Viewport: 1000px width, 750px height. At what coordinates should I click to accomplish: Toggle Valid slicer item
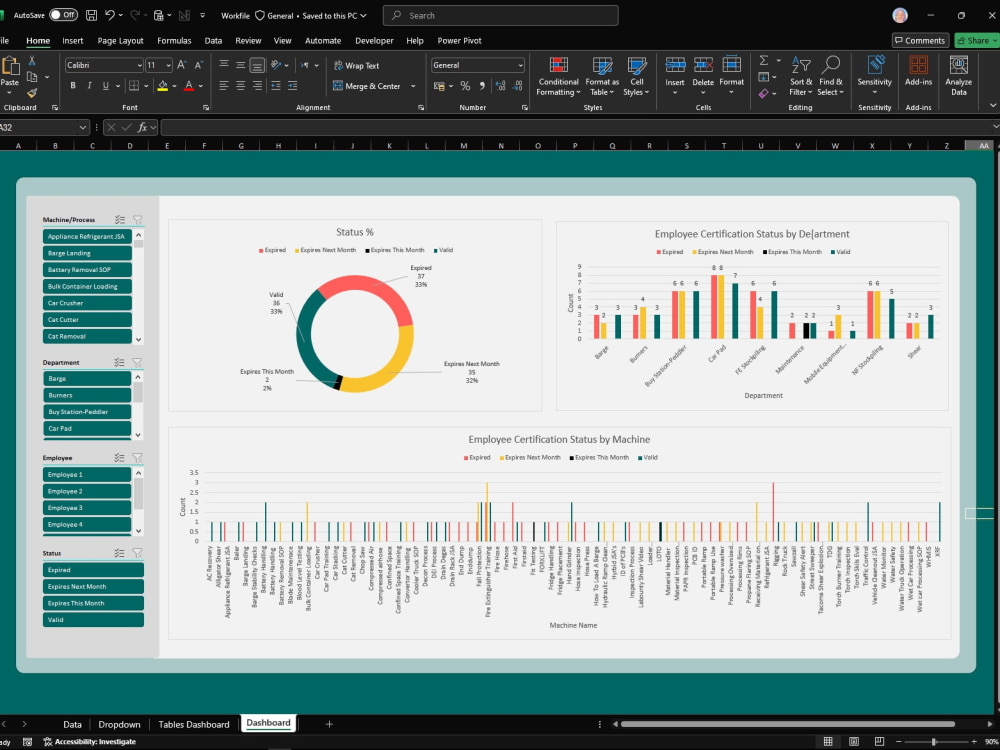(x=93, y=620)
